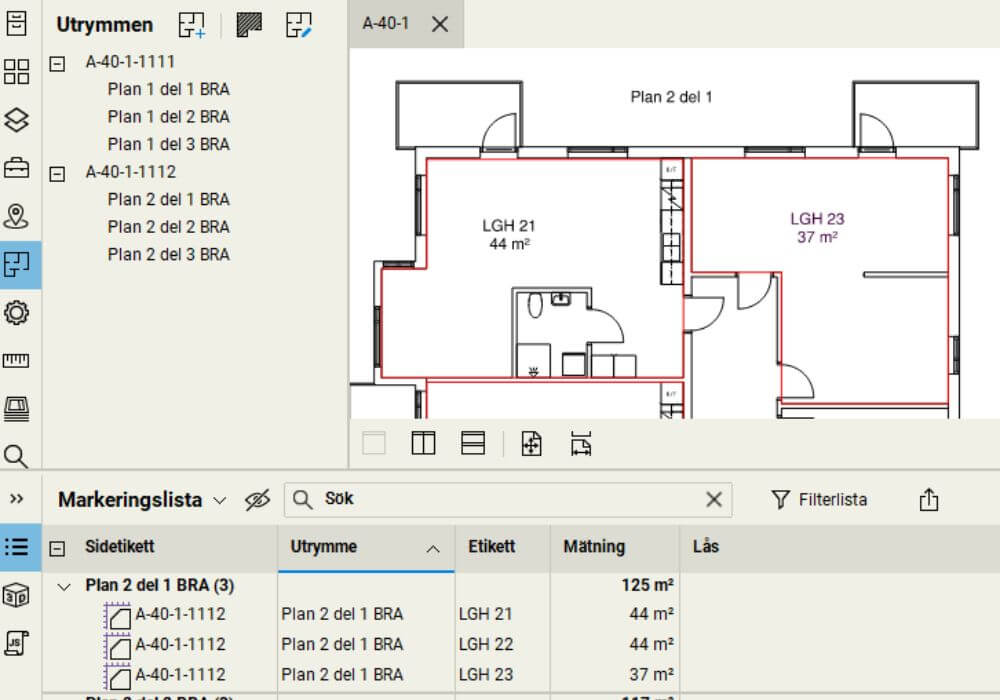Click the 3D model icon in bottom sidebar

click(x=17, y=590)
